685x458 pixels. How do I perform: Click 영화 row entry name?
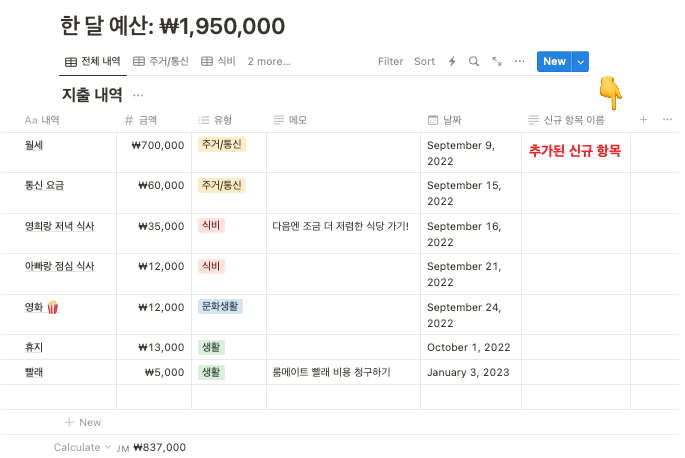click(34, 307)
